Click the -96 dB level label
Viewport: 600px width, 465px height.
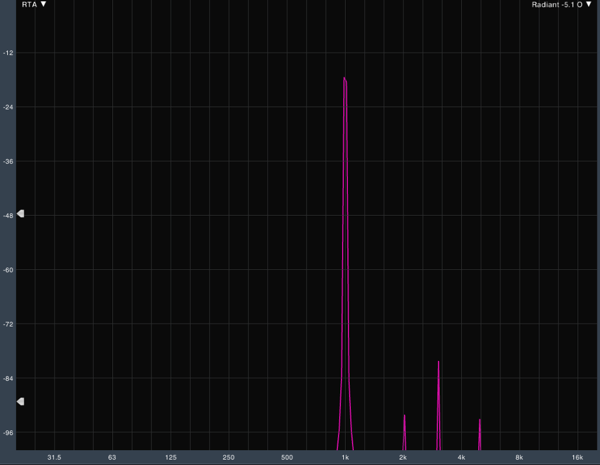pos(8,432)
